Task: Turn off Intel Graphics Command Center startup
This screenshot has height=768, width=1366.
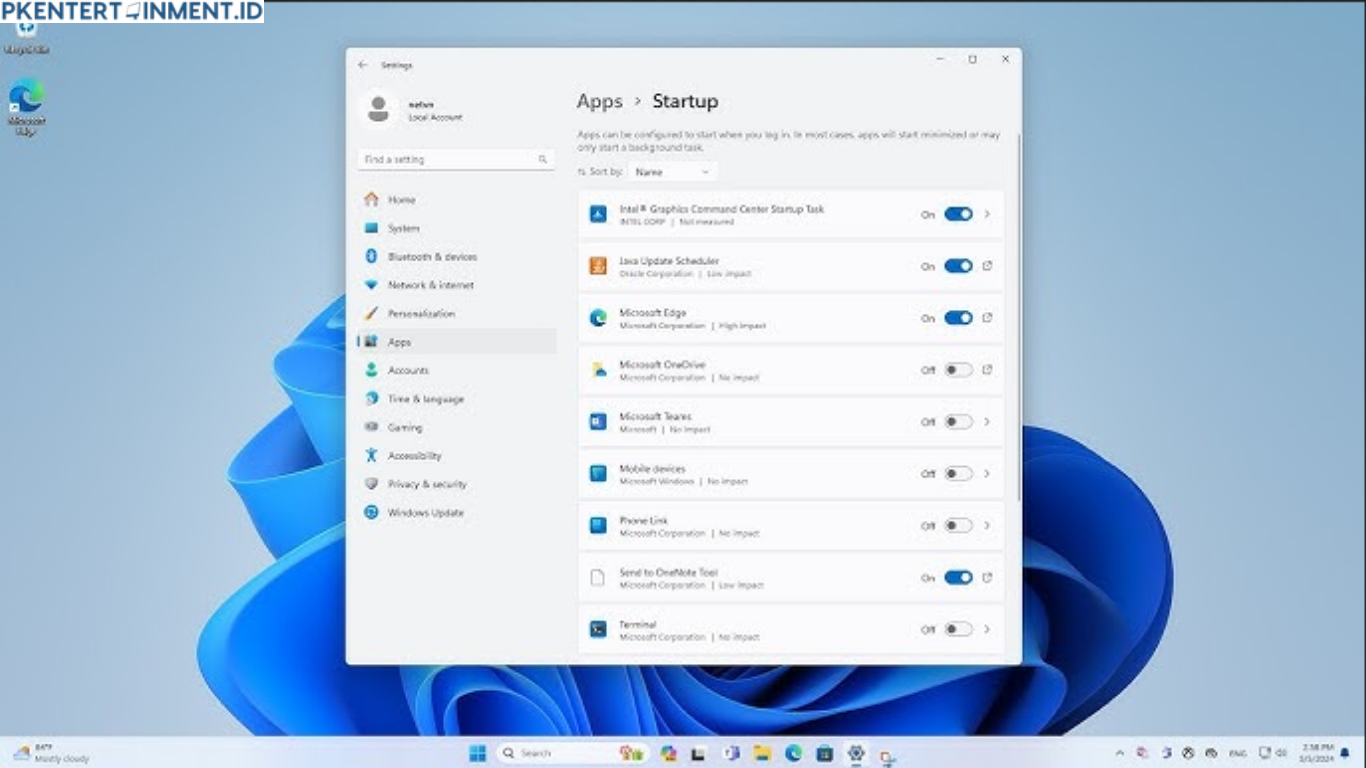Action: 958,214
